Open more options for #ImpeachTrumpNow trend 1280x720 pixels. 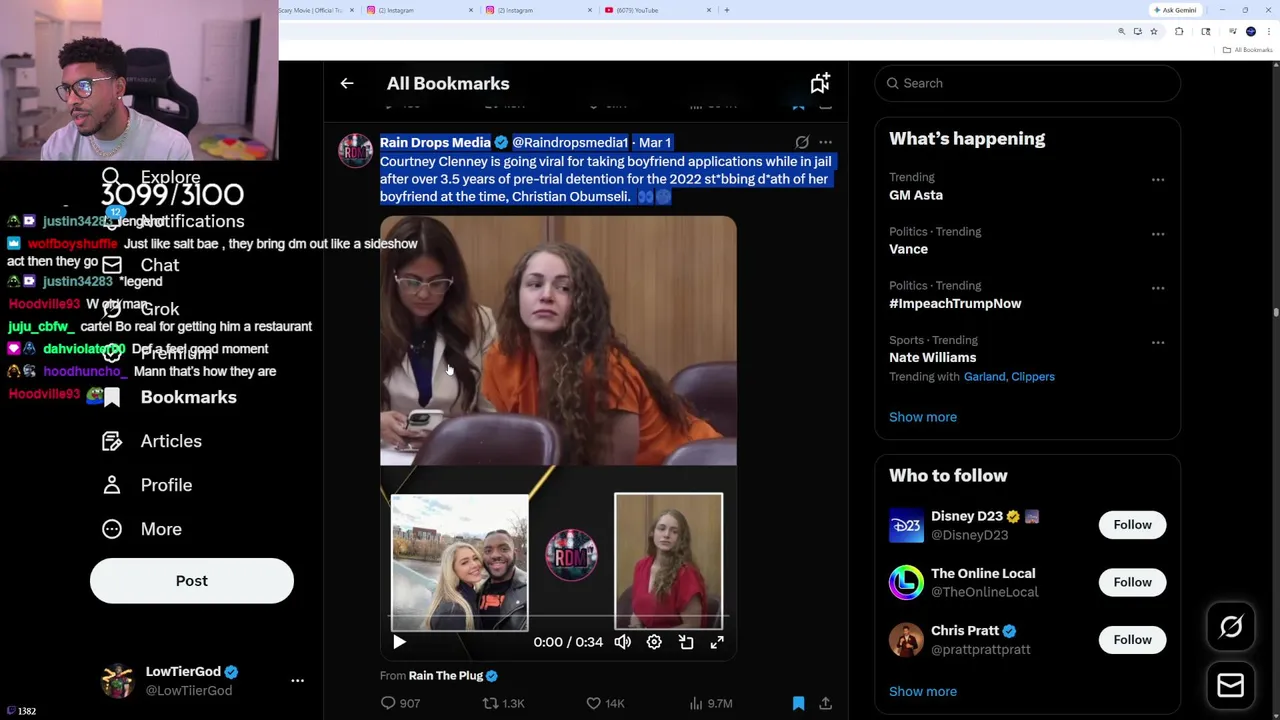pos(1158,288)
